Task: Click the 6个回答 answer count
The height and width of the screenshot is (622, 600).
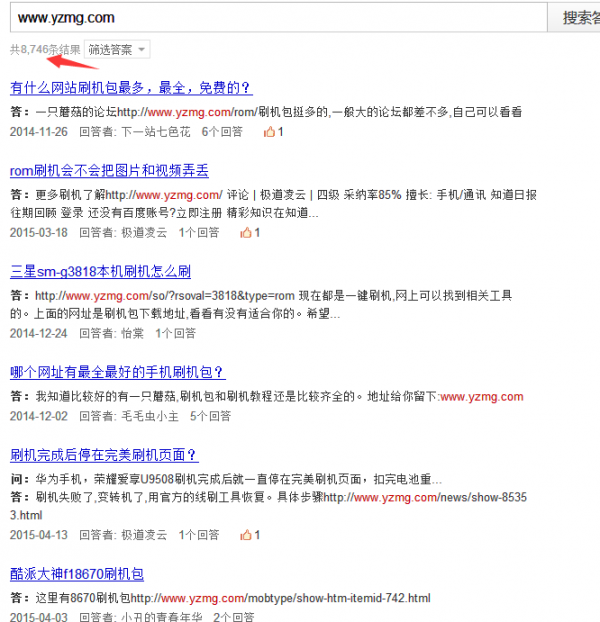Action: tap(222, 132)
